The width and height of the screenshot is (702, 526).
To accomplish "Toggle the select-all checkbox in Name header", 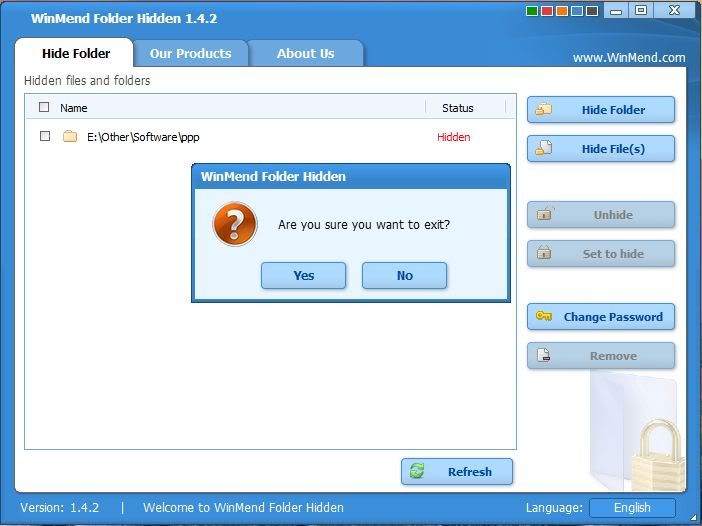I will pyautogui.click(x=44, y=107).
